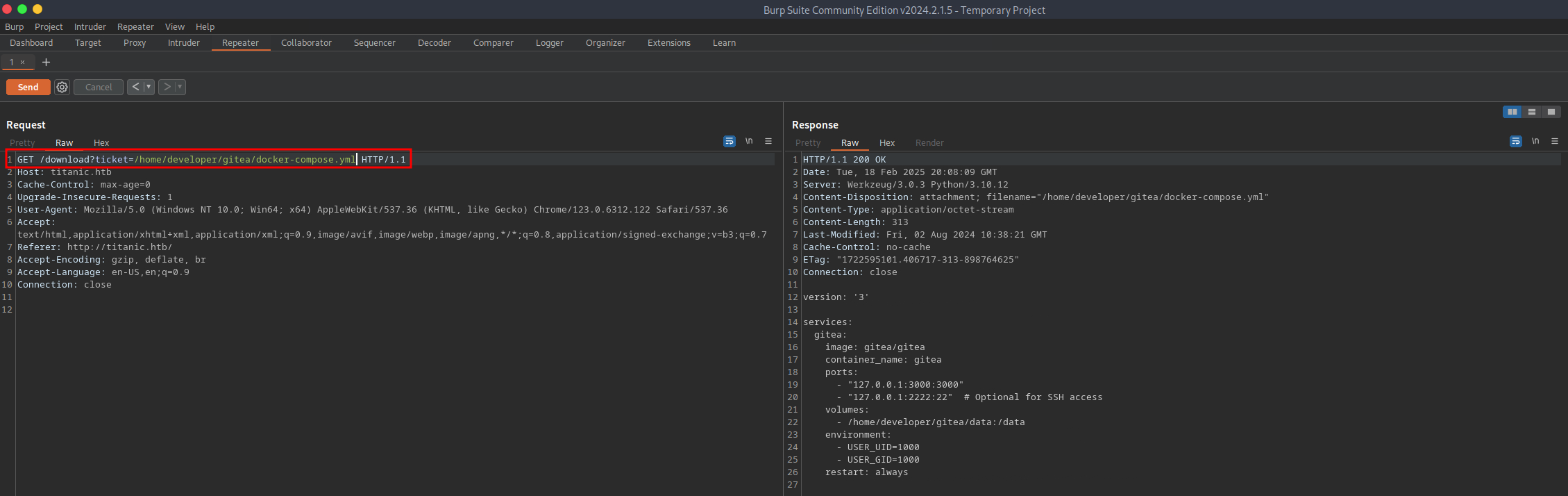Open Response editor options menu
The height and width of the screenshot is (496, 1568).
(1555, 141)
